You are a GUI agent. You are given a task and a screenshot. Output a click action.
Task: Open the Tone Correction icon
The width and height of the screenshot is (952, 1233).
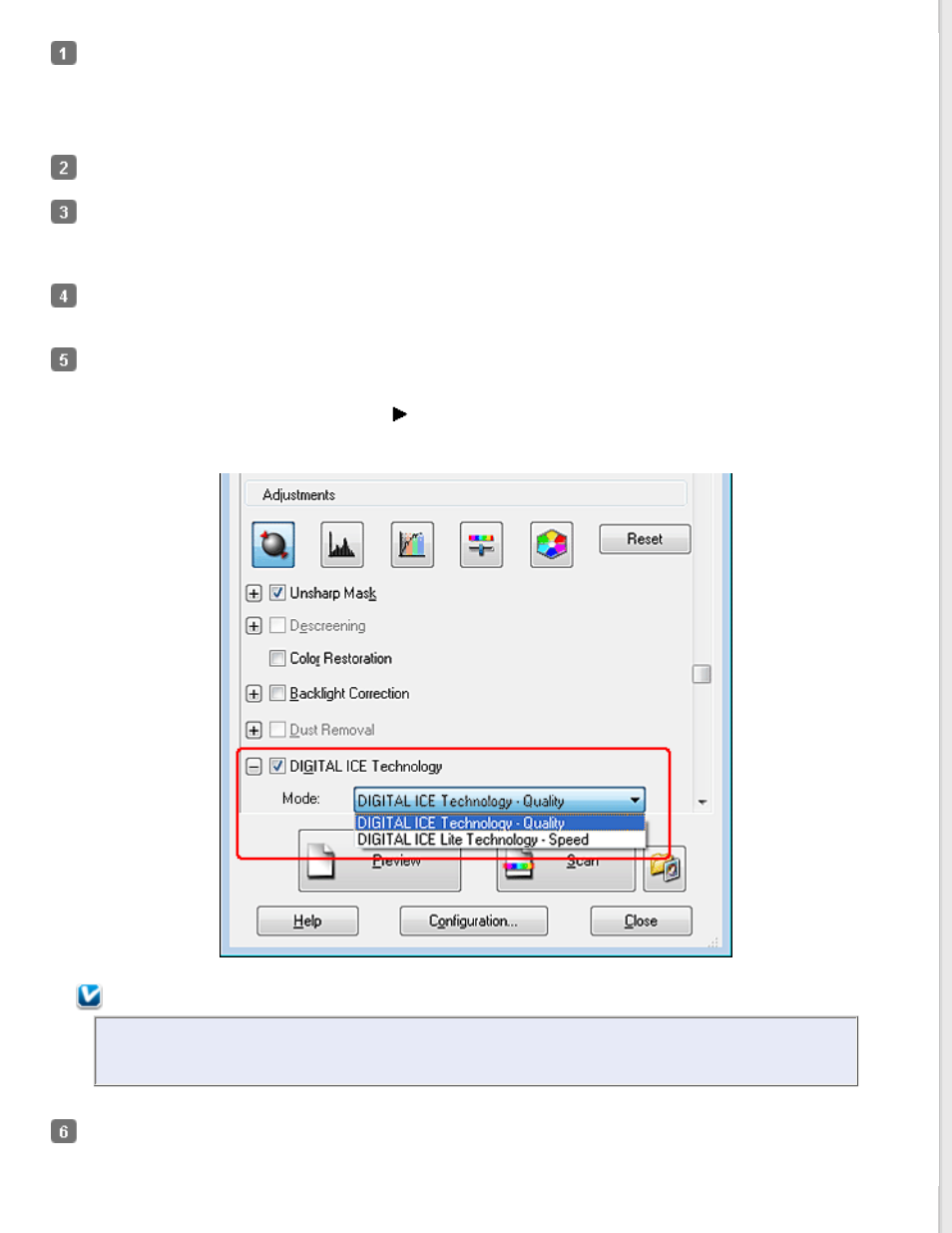[x=412, y=544]
